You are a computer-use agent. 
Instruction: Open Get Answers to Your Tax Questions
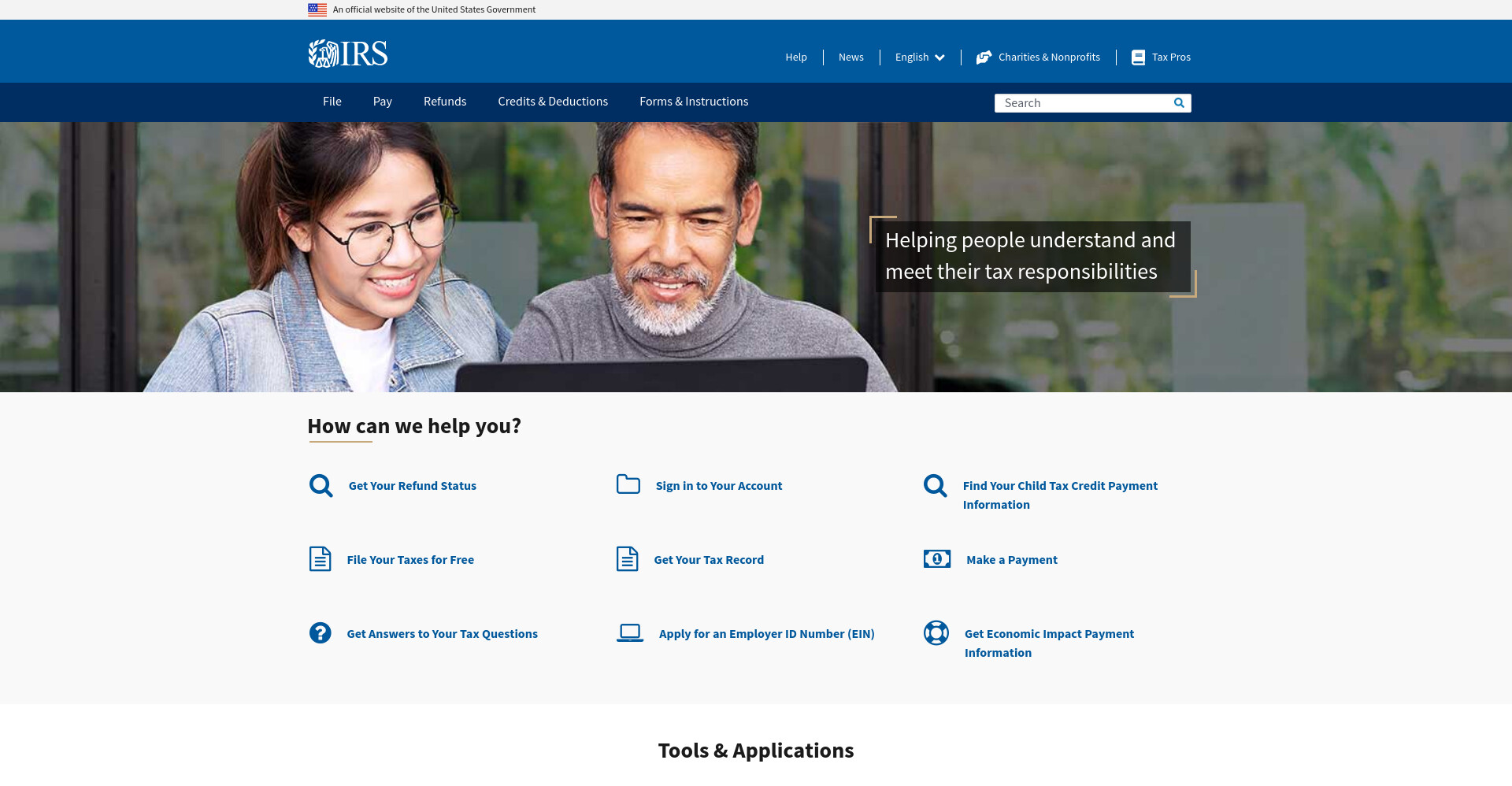point(443,634)
